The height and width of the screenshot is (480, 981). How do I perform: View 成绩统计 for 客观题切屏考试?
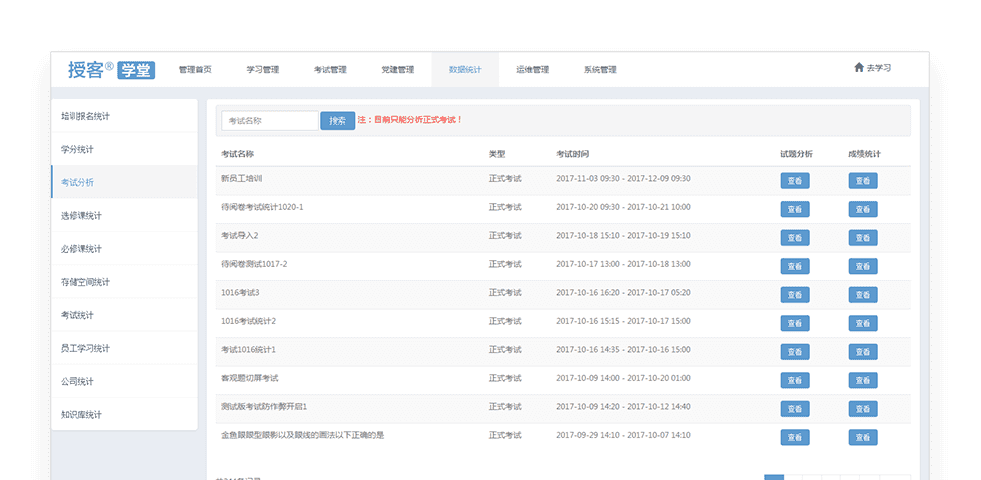click(863, 380)
